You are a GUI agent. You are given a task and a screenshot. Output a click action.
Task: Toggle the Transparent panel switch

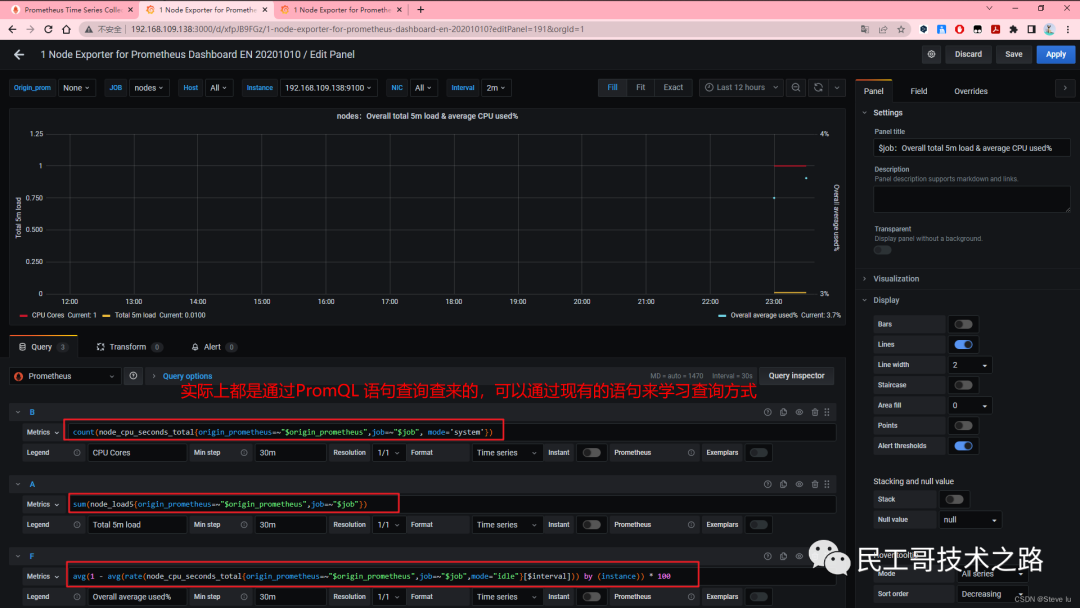(x=882, y=250)
